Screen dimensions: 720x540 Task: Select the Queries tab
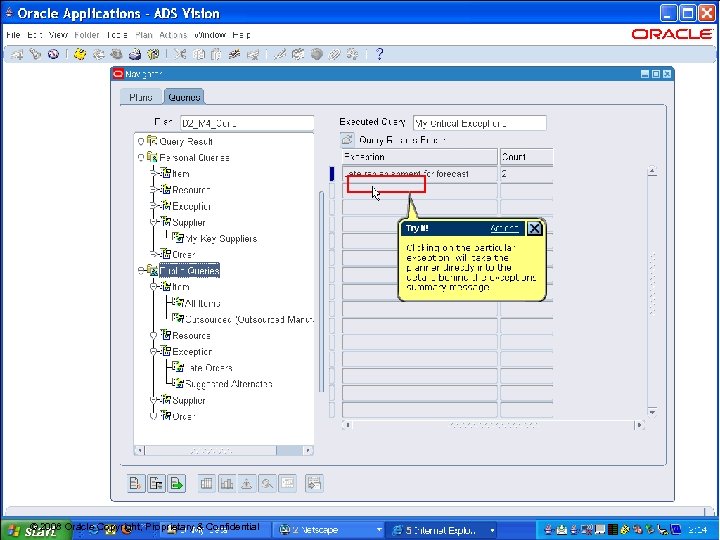pyautogui.click(x=184, y=97)
